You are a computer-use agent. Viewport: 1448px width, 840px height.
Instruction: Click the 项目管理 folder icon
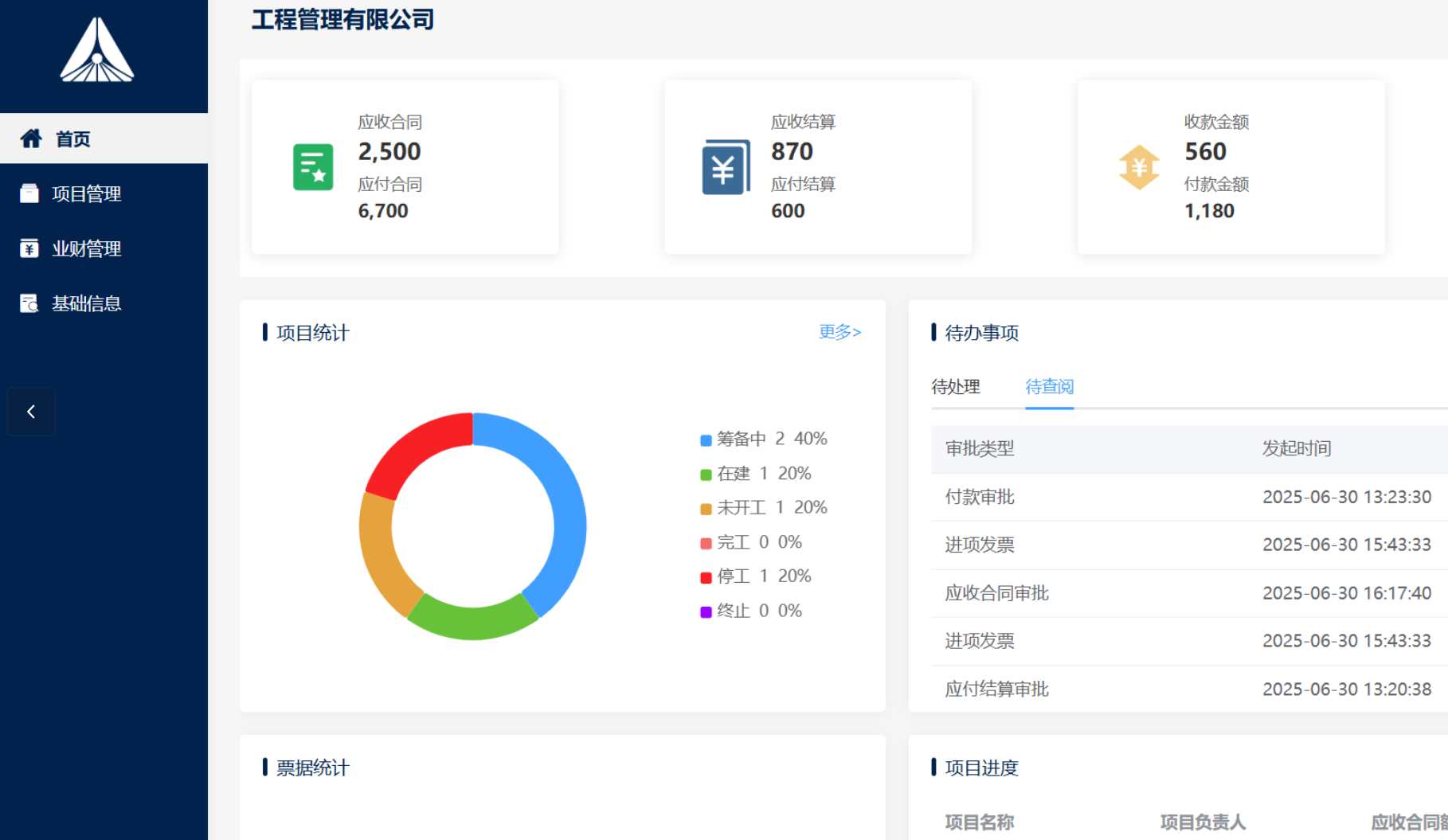pos(29,193)
